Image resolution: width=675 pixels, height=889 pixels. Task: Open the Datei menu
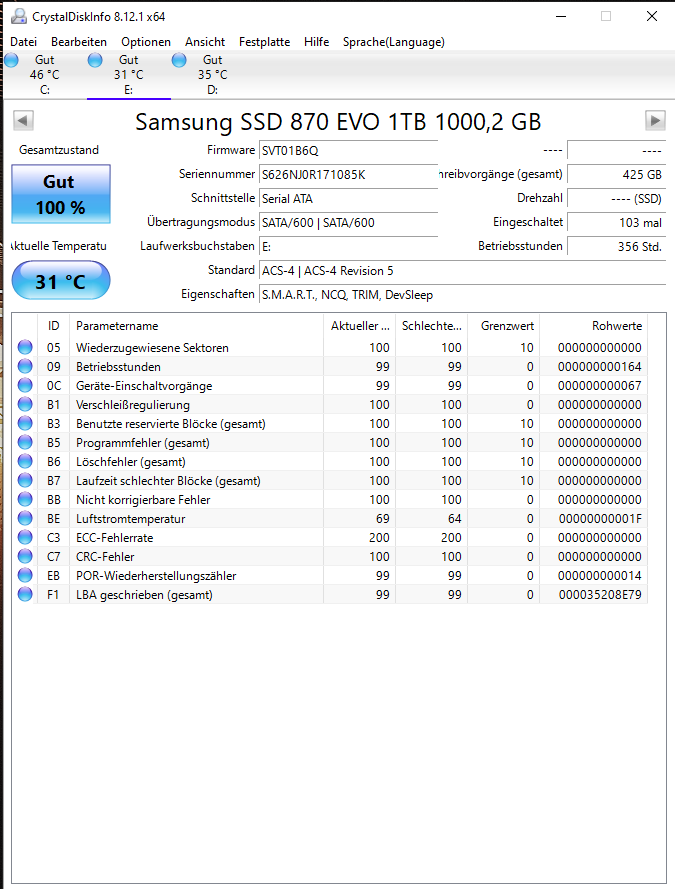click(x=23, y=42)
